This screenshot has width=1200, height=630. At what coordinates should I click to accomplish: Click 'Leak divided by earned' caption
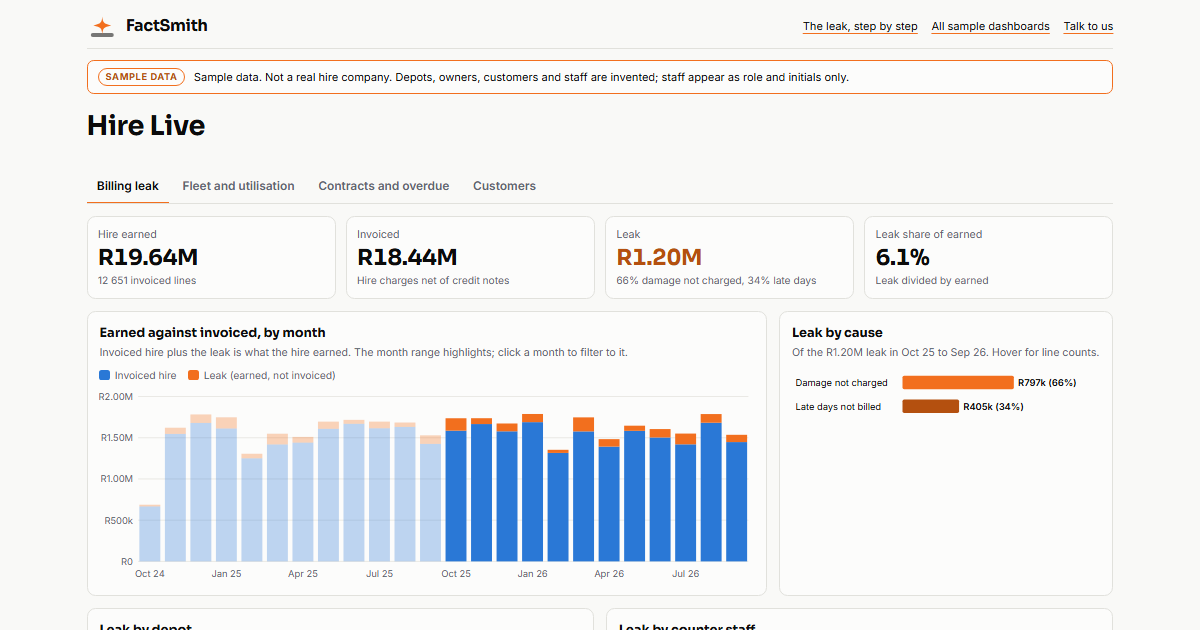[x=932, y=281]
